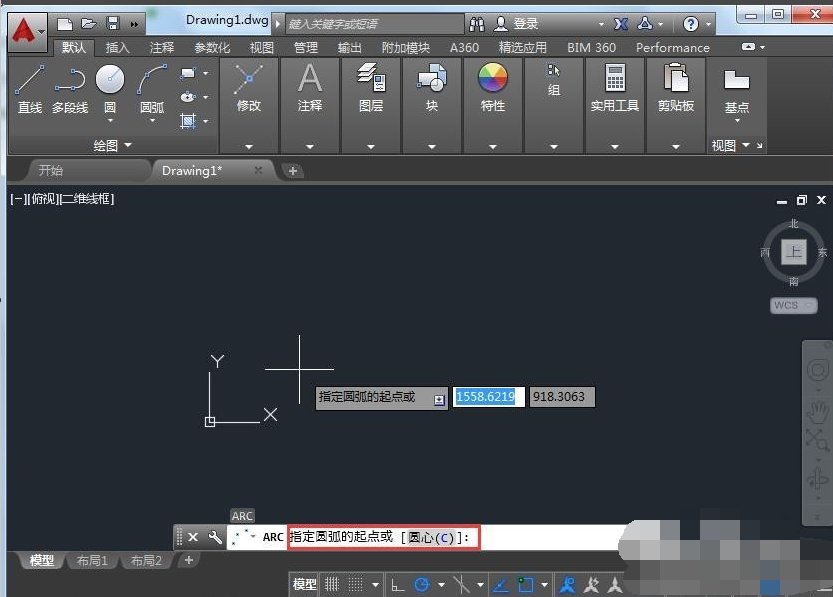The image size is (833, 597).
Task: Toggle grid display in status bar
Action: [332, 585]
